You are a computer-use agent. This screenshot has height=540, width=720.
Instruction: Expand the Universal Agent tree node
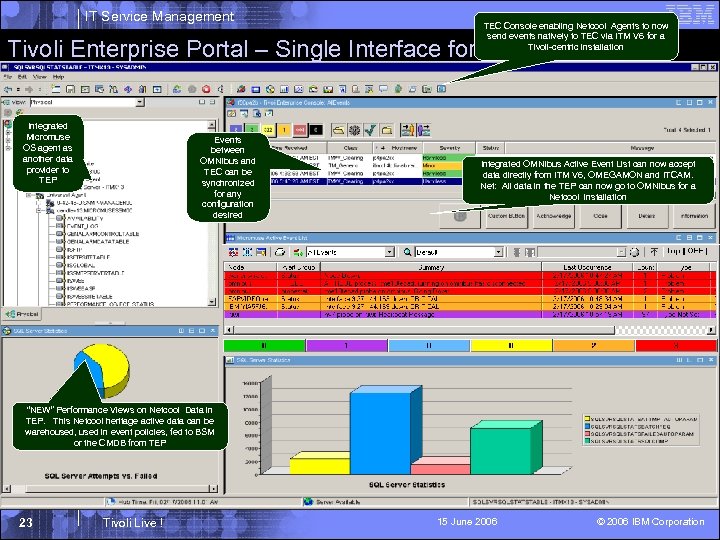tap(29, 195)
